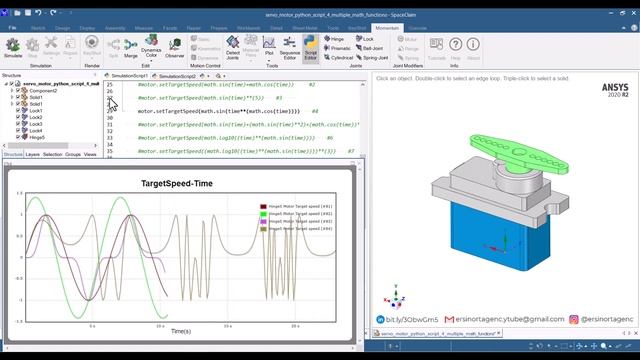Click the Plot chart icon

[269, 42]
